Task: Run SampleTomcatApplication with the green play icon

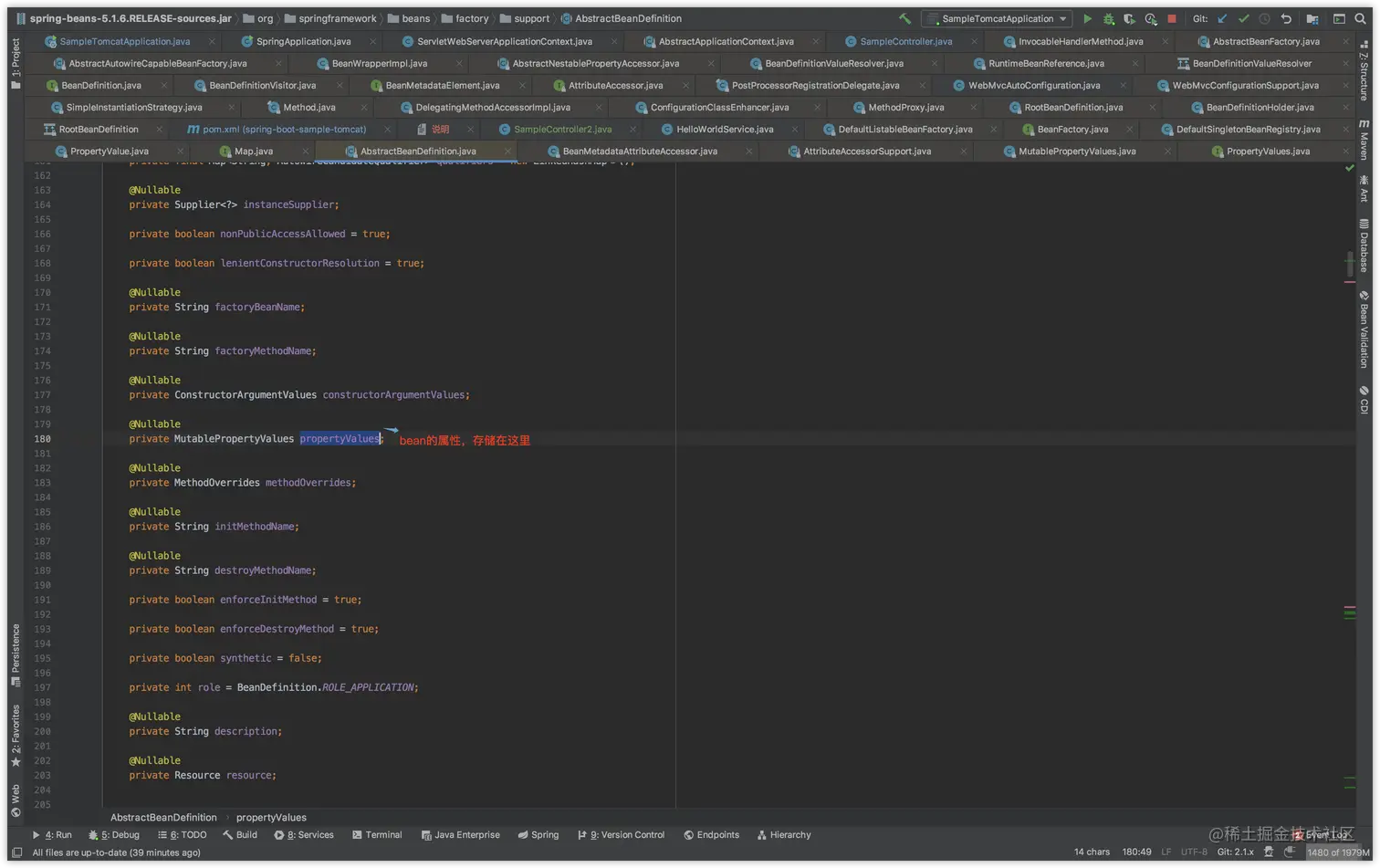Action: point(1087,18)
